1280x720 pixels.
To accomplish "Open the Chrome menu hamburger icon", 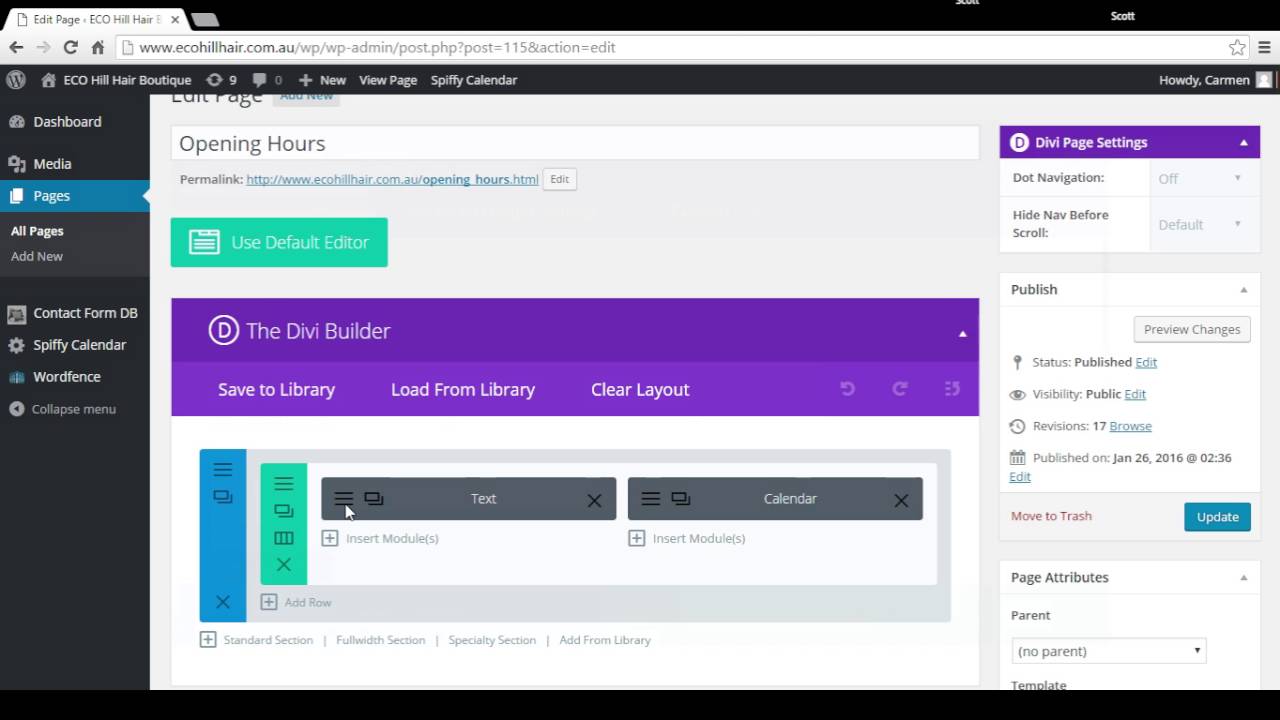I will click(x=1264, y=47).
